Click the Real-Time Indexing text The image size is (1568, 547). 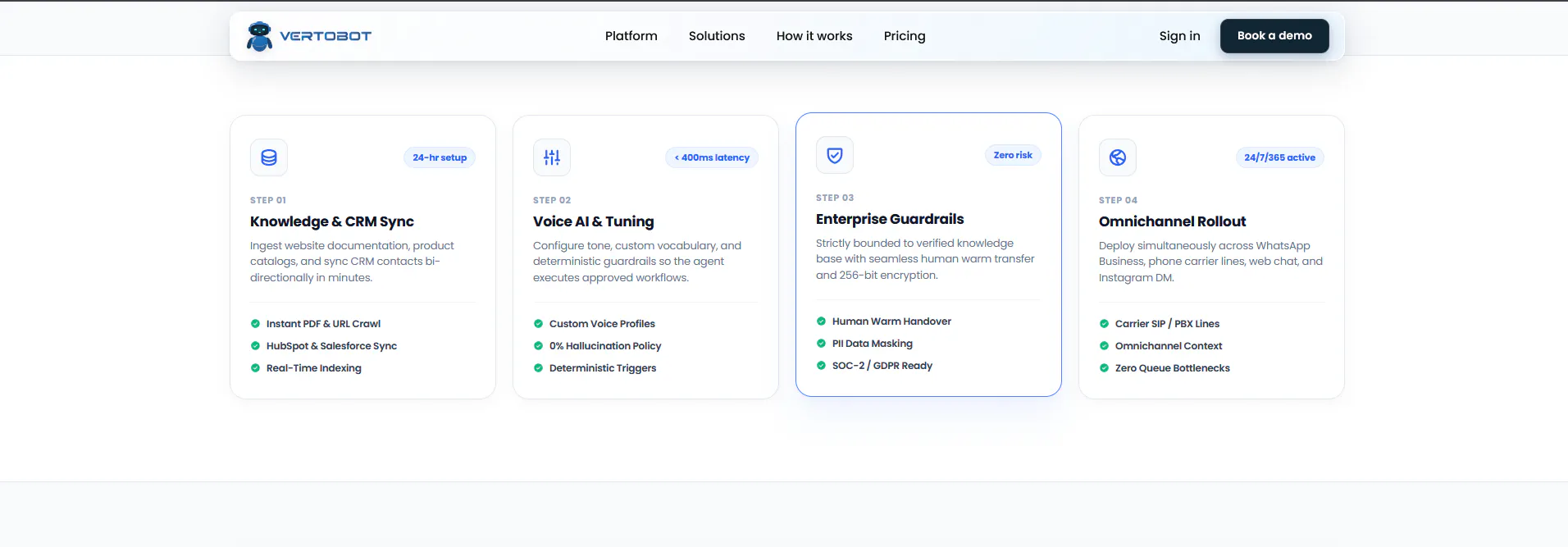pos(314,368)
